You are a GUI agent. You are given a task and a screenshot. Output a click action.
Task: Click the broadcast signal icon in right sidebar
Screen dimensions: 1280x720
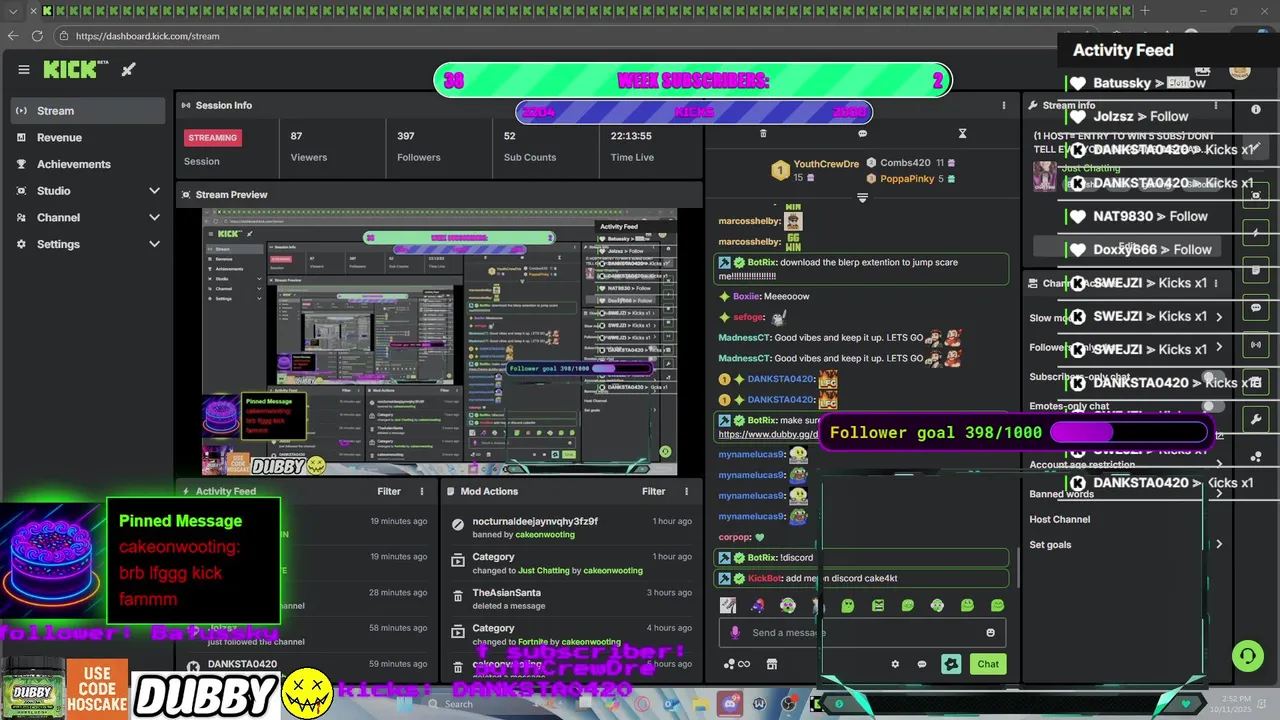(1256, 345)
